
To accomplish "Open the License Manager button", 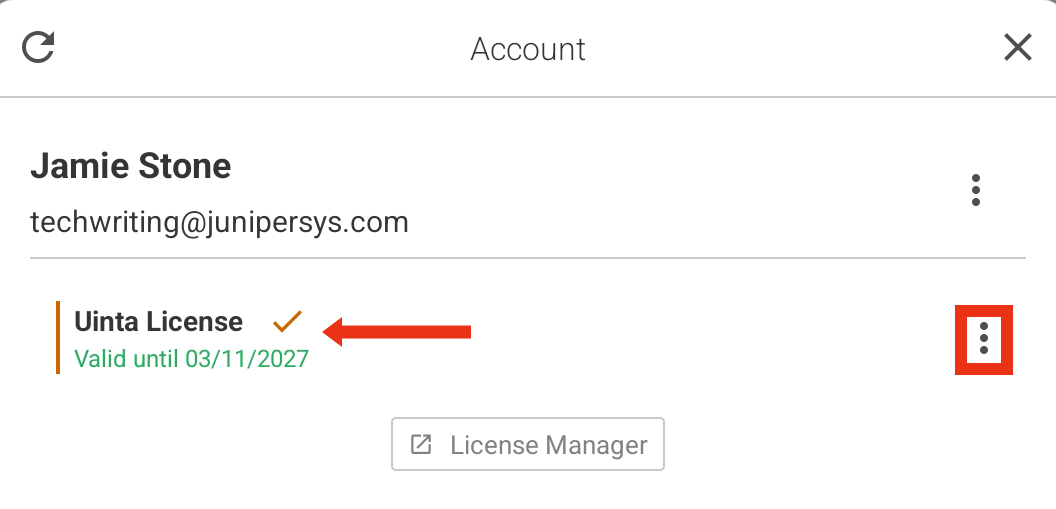I will 528,444.
